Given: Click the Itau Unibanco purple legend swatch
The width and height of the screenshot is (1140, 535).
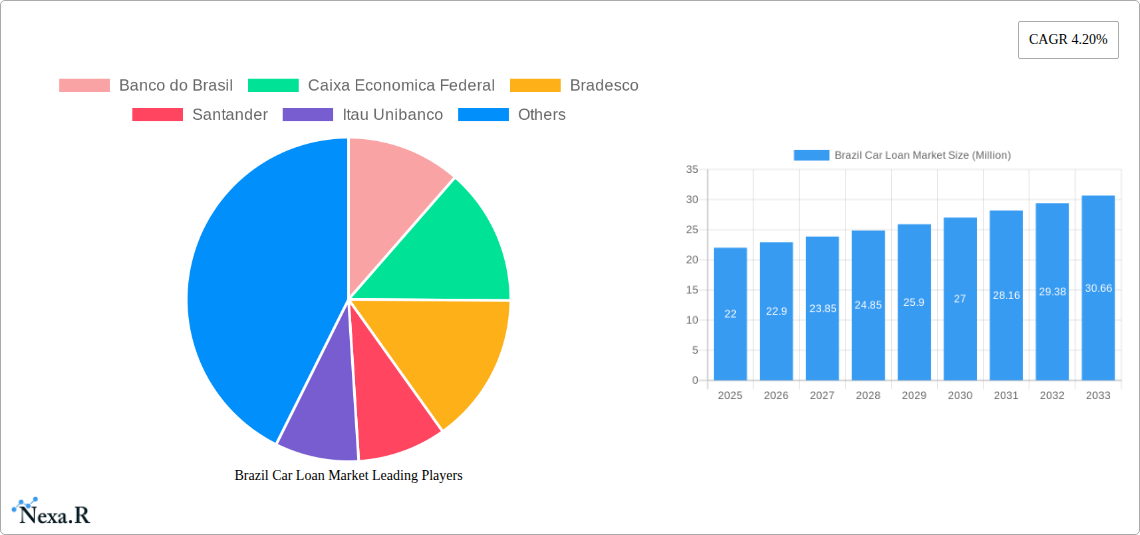Looking at the screenshot, I should tap(308, 115).
